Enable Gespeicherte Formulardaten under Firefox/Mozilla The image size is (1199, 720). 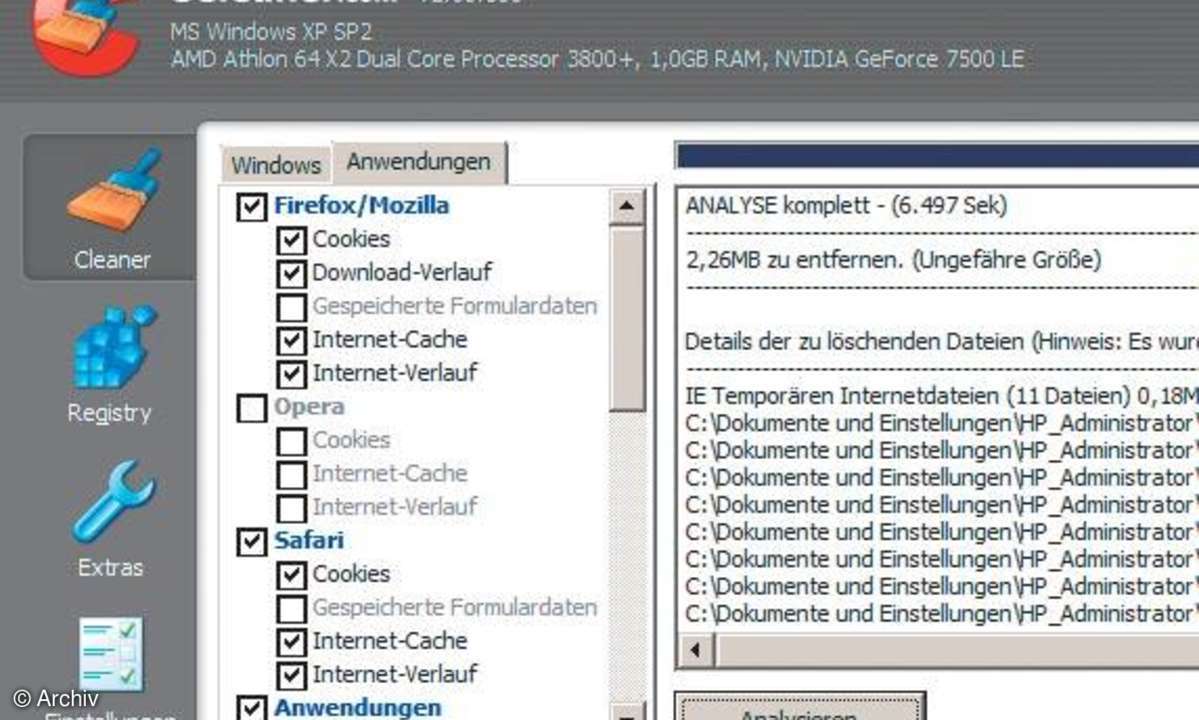click(x=291, y=306)
